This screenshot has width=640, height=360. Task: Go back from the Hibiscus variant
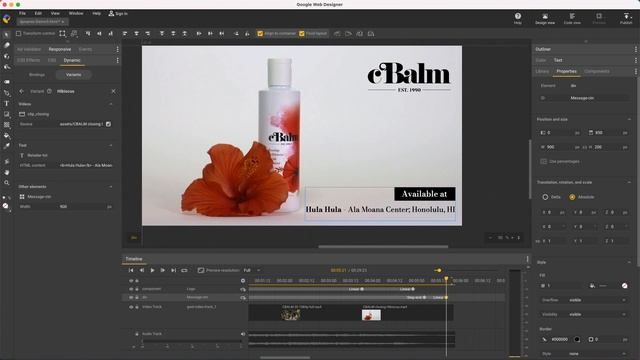[x=22, y=91]
